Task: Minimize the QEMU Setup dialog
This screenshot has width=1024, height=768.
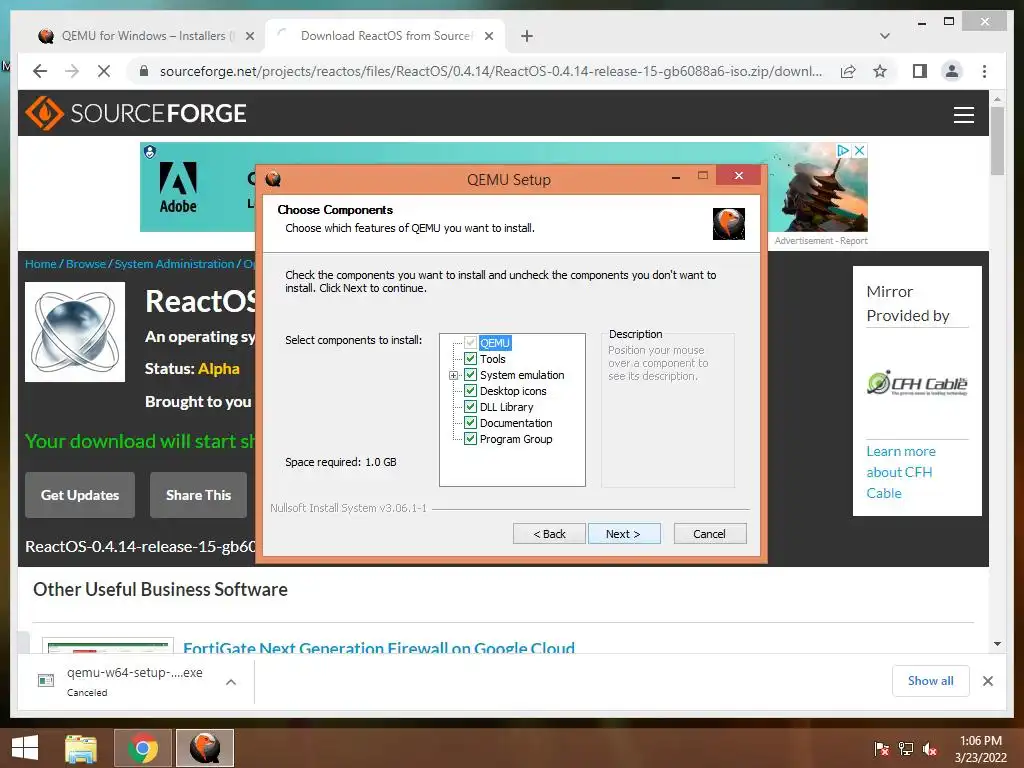Action: click(x=676, y=176)
